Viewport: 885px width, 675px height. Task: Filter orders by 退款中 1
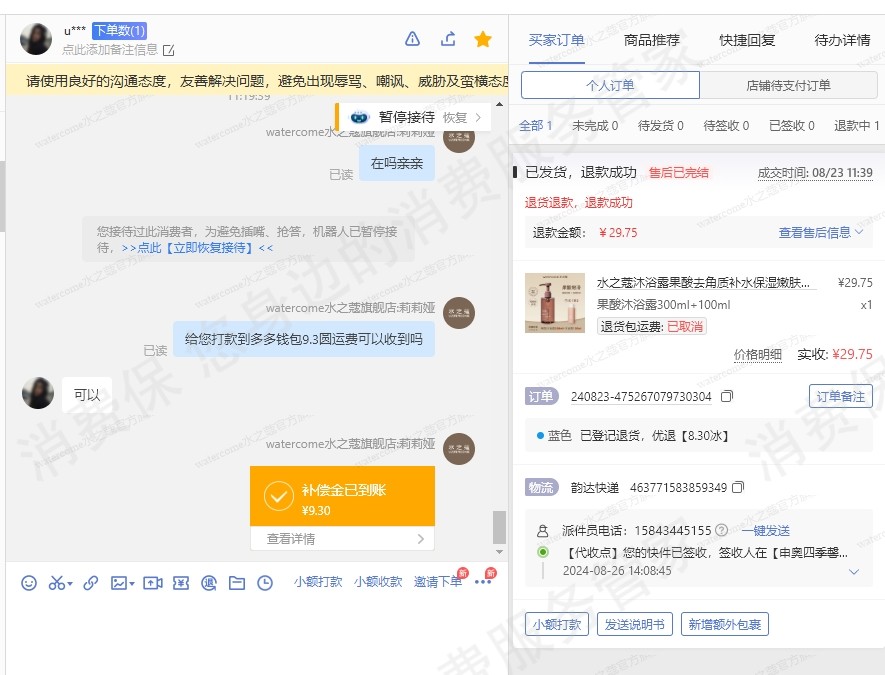coord(857,125)
